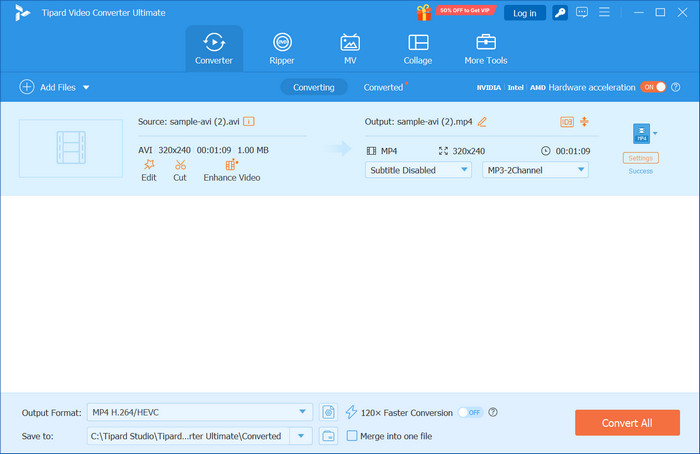Click Add Files
The image size is (700, 454).
point(58,87)
